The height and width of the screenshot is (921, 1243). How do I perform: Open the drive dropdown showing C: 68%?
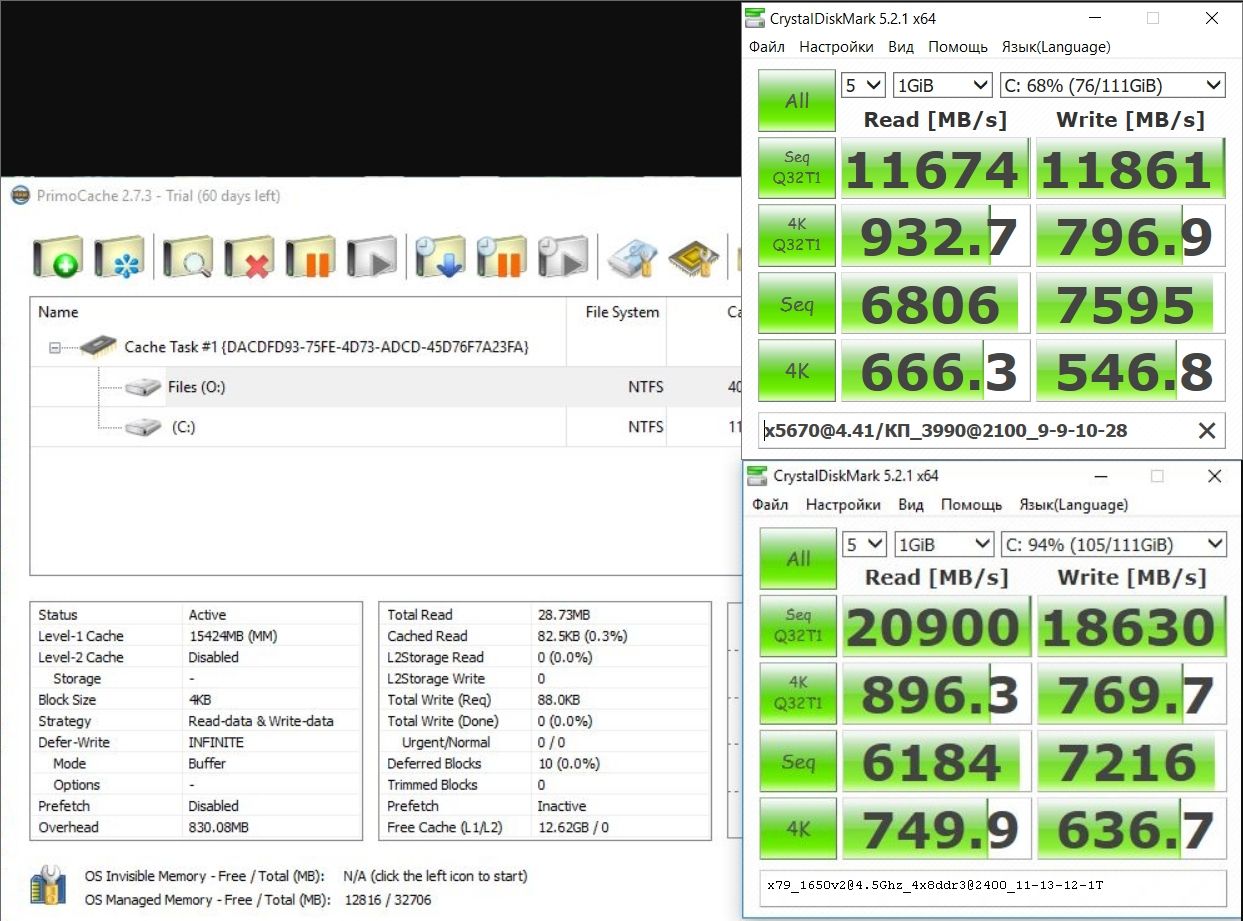pos(1112,85)
